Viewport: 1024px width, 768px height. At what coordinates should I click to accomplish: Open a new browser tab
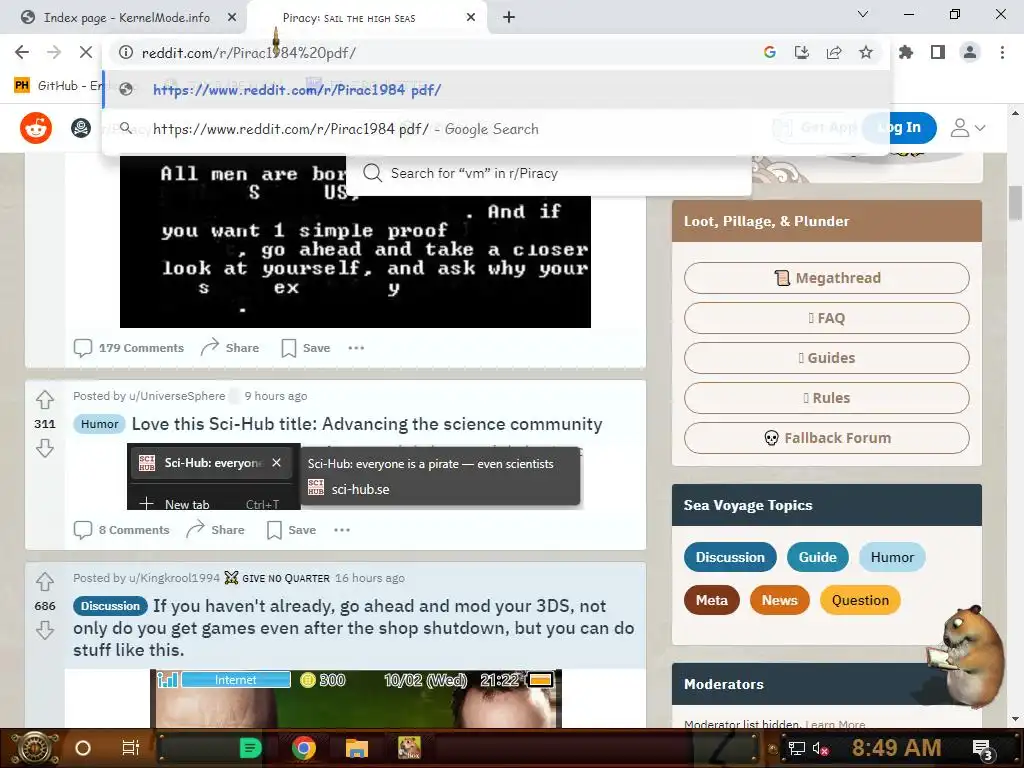click(x=509, y=17)
